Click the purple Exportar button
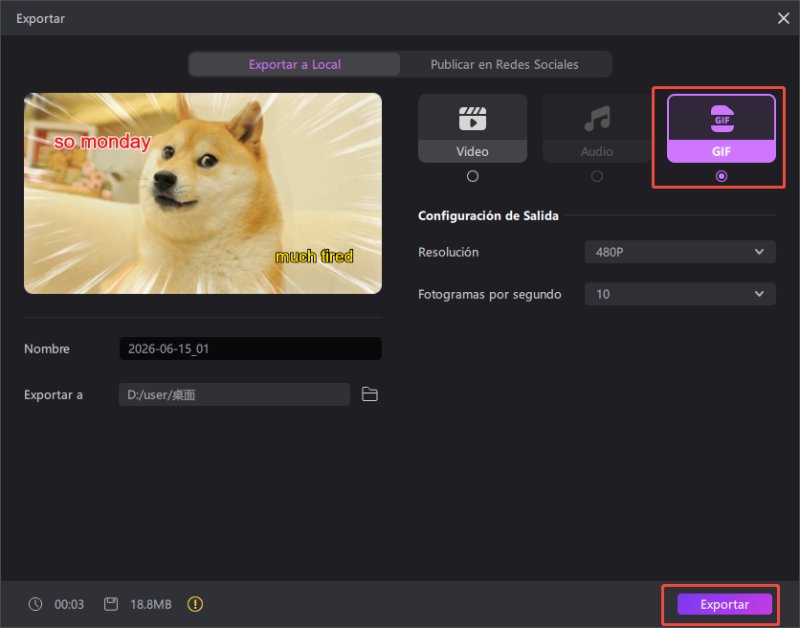The image size is (800, 628). coord(724,604)
